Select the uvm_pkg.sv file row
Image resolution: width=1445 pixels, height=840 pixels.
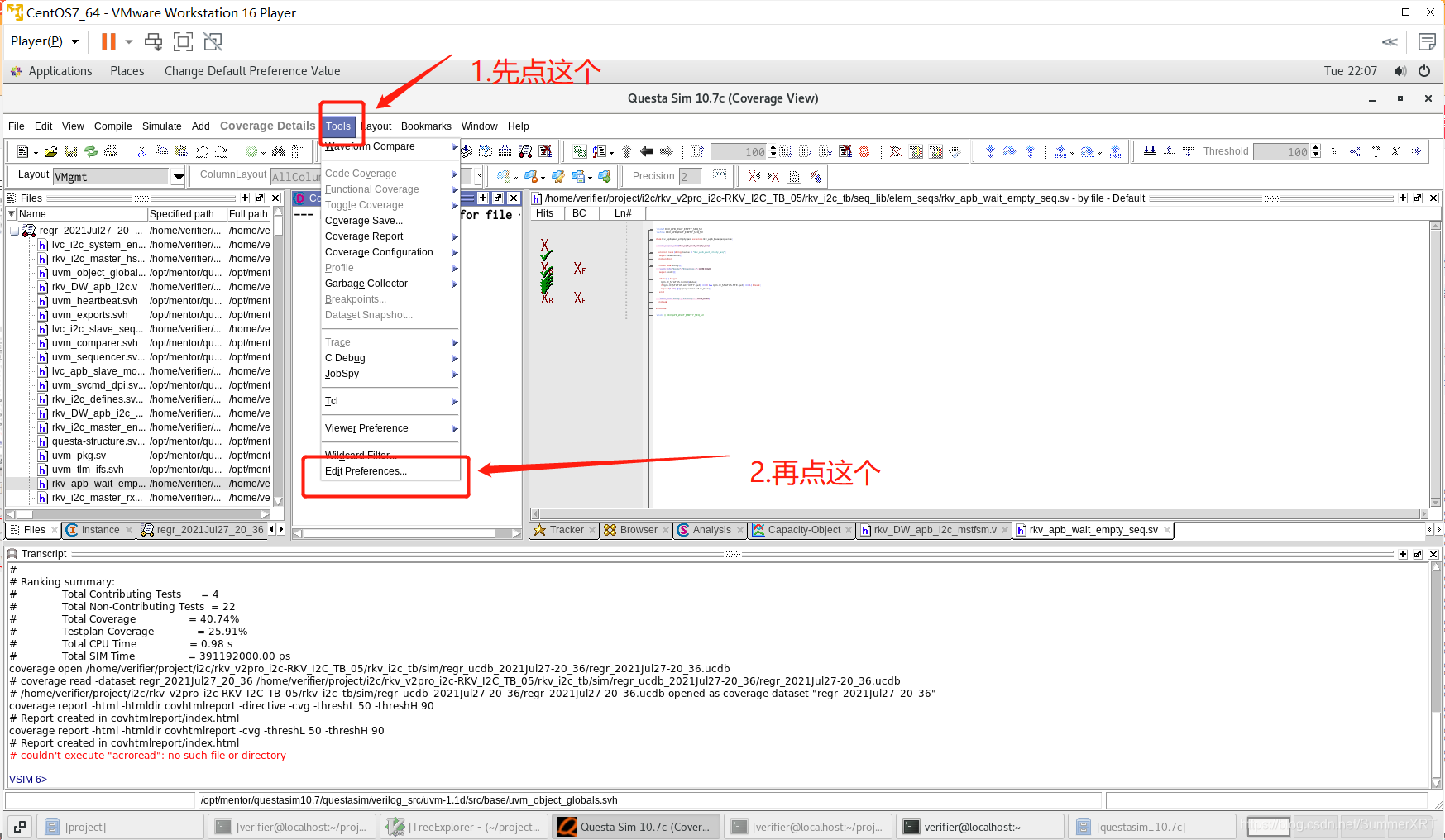139,456
